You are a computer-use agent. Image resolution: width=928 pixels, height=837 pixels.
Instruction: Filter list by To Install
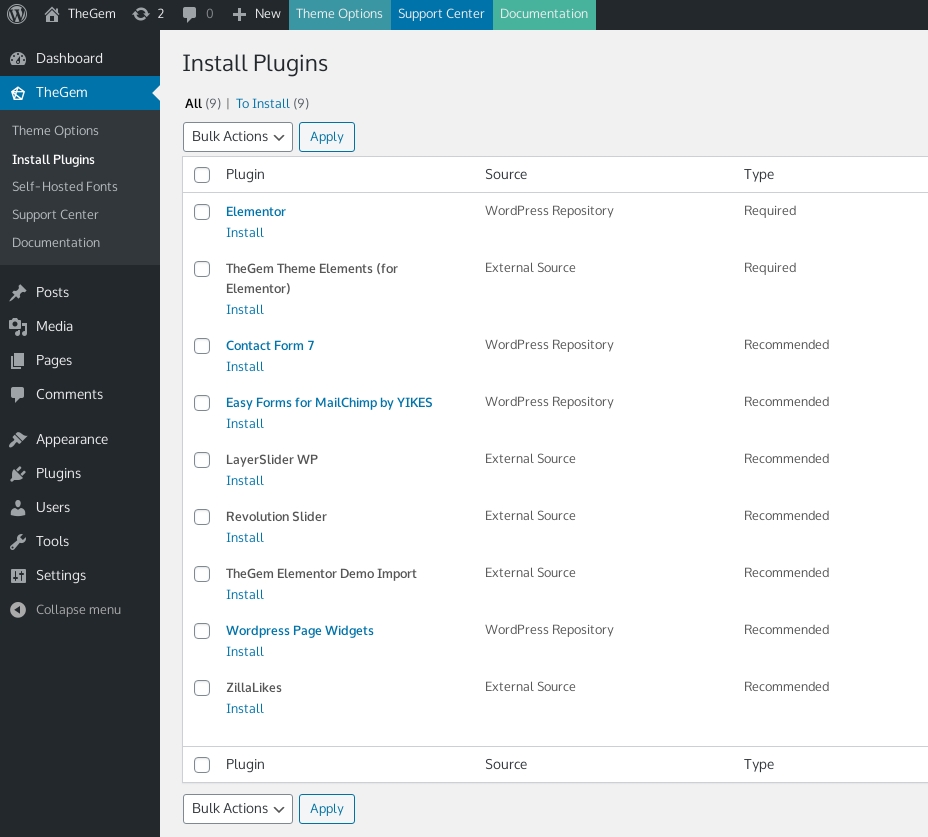click(x=262, y=104)
